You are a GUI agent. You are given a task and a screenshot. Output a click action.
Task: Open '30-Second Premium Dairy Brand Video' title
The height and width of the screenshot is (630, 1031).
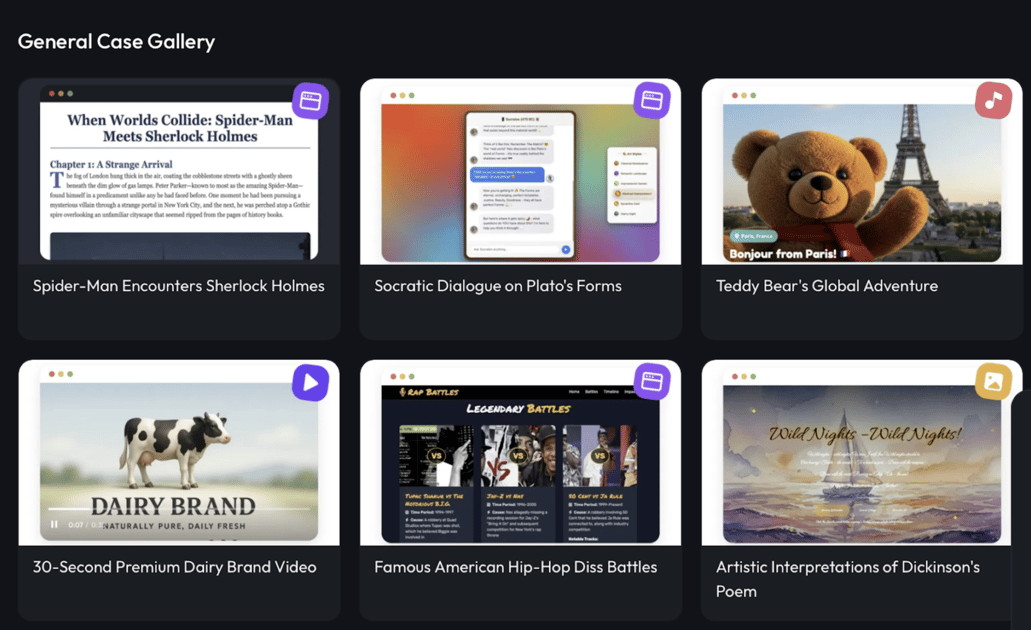[x=175, y=567]
